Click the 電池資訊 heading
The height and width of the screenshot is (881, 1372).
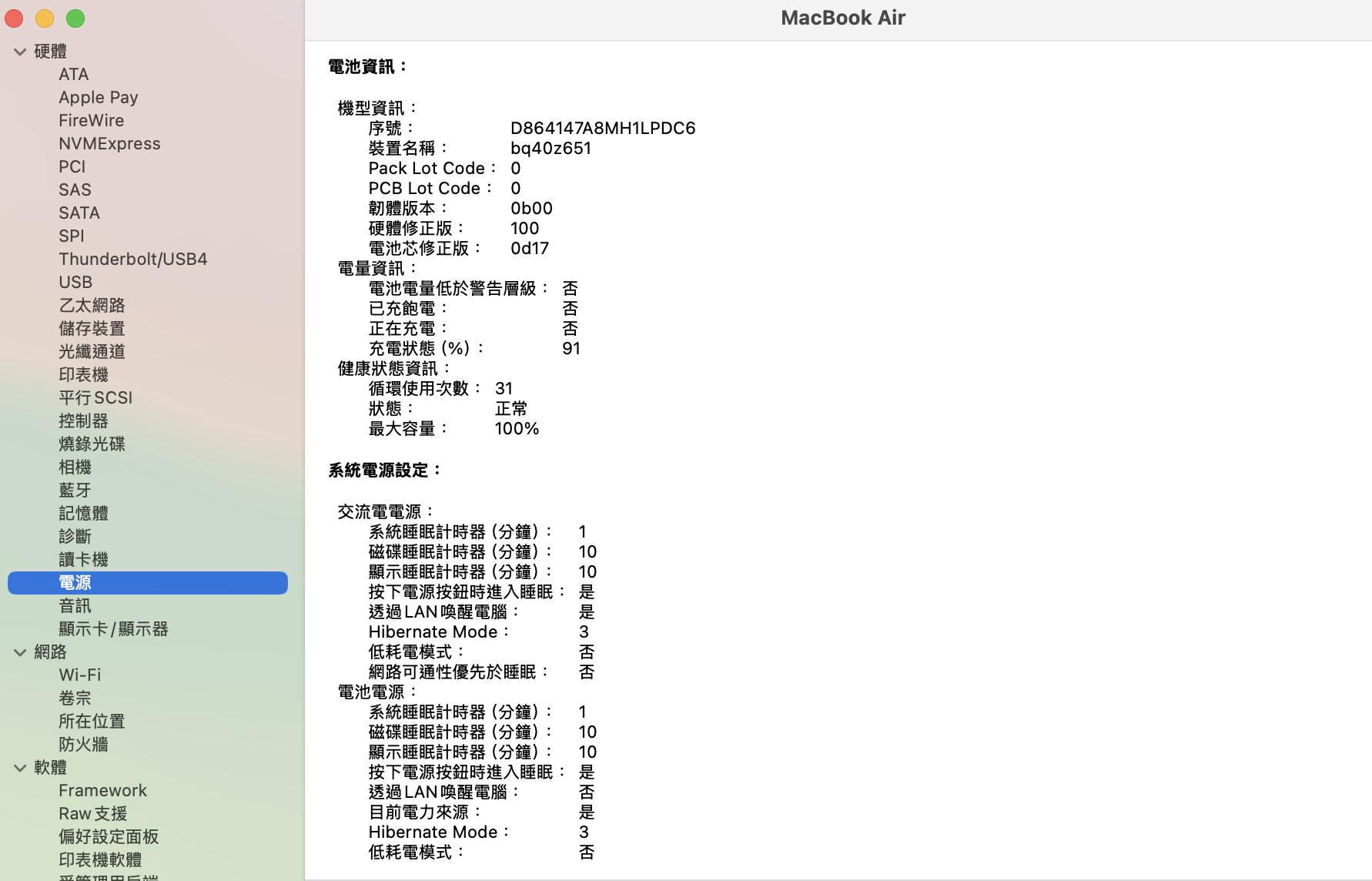368,67
